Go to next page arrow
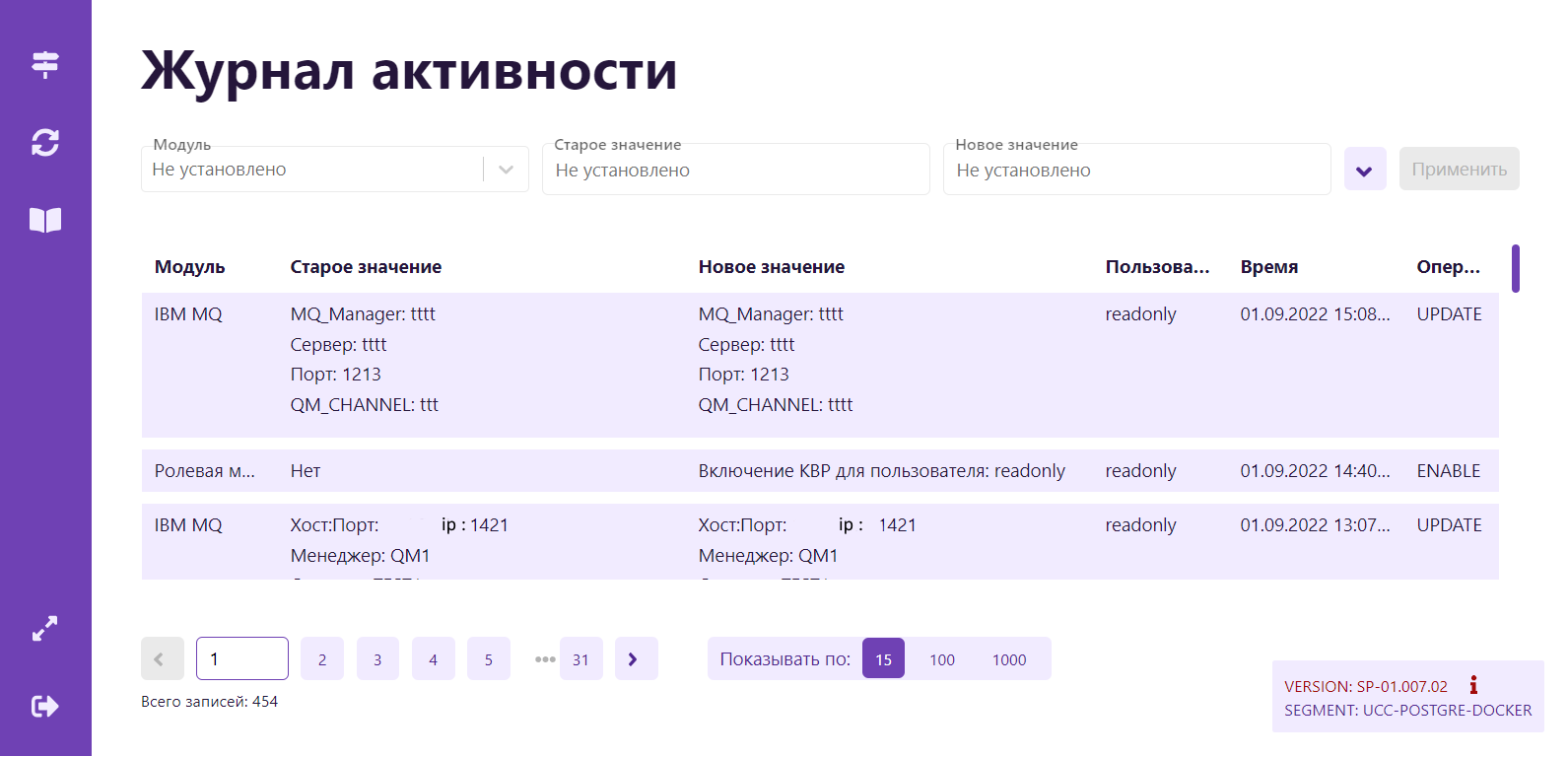 (x=636, y=659)
